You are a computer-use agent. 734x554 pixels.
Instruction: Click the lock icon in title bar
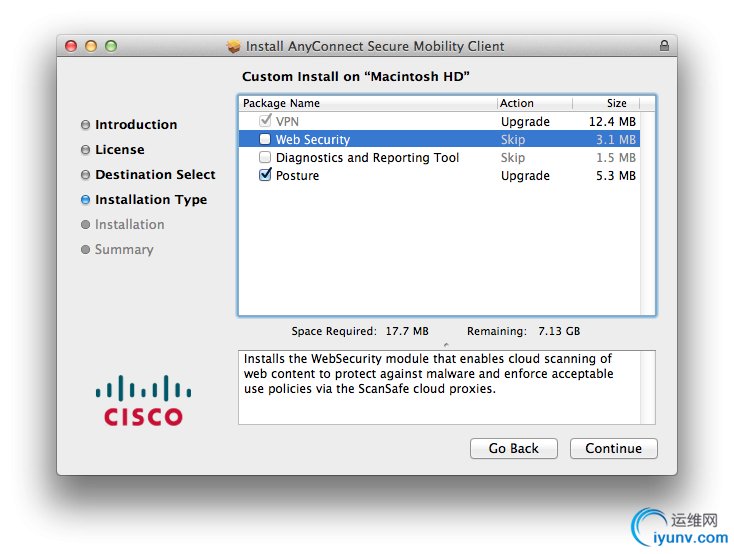tap(664, 45)
